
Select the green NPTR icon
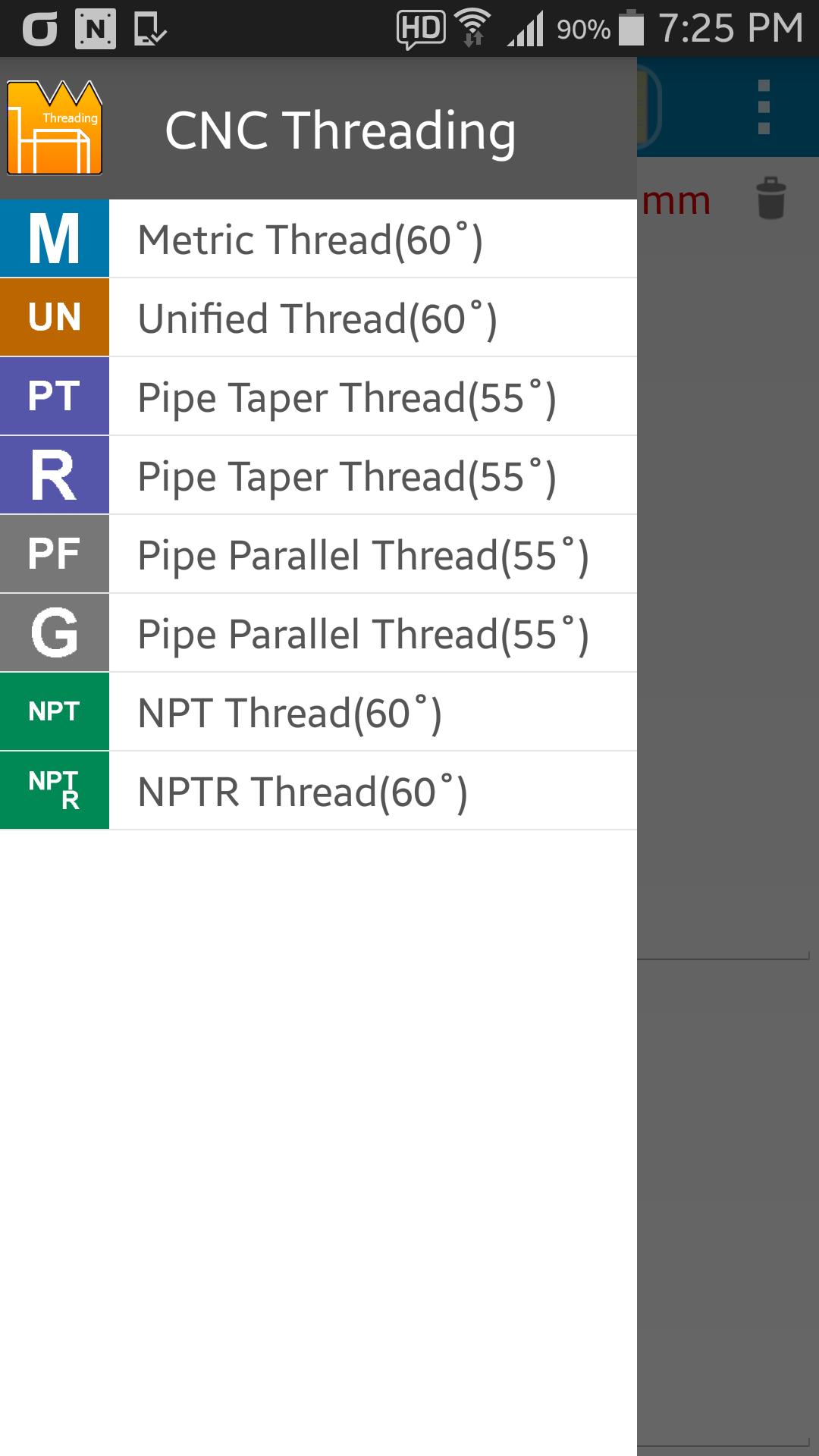tap(55, 791)
